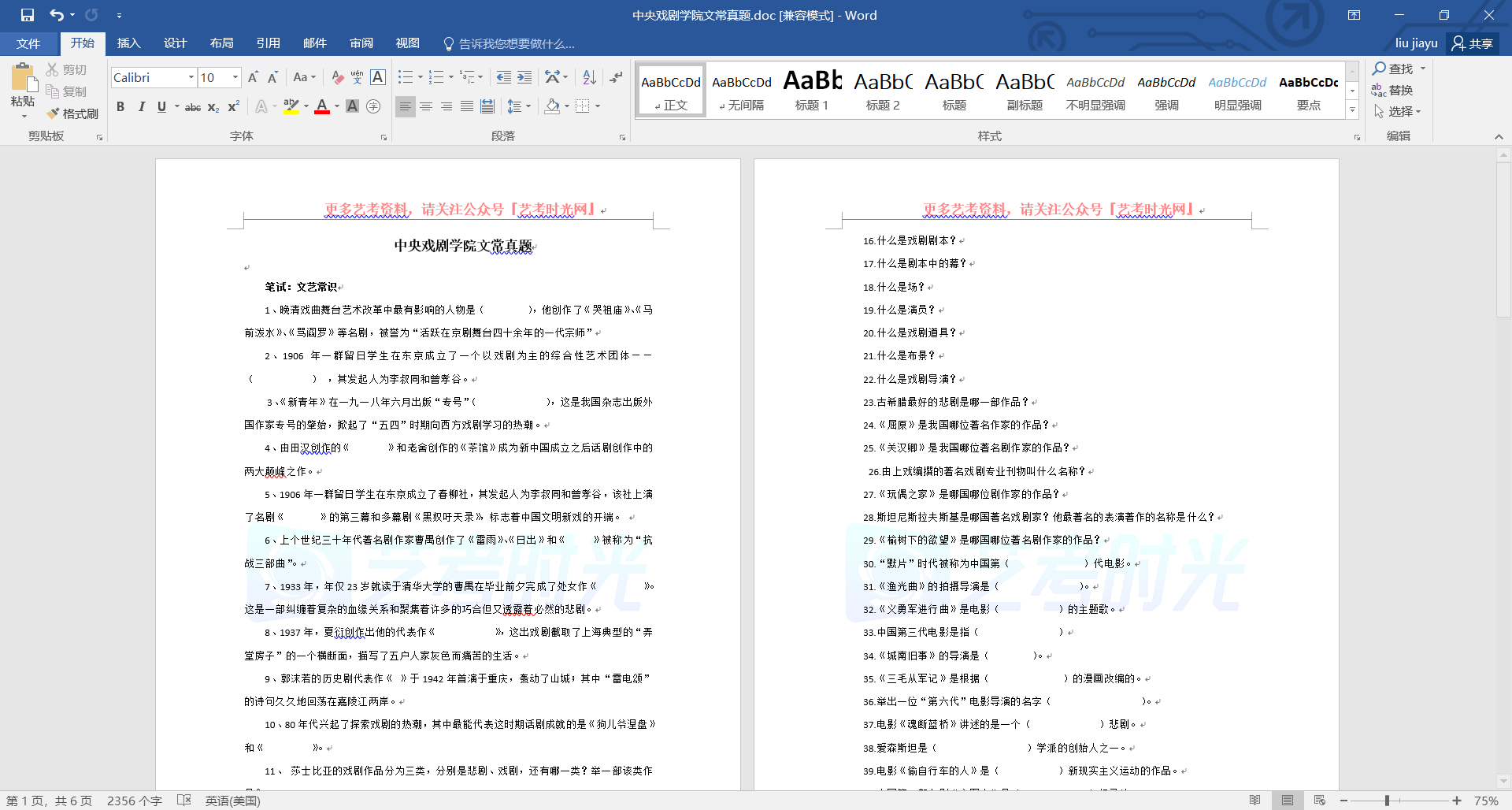Open the 插入 ribbon tab

point(128,43)
